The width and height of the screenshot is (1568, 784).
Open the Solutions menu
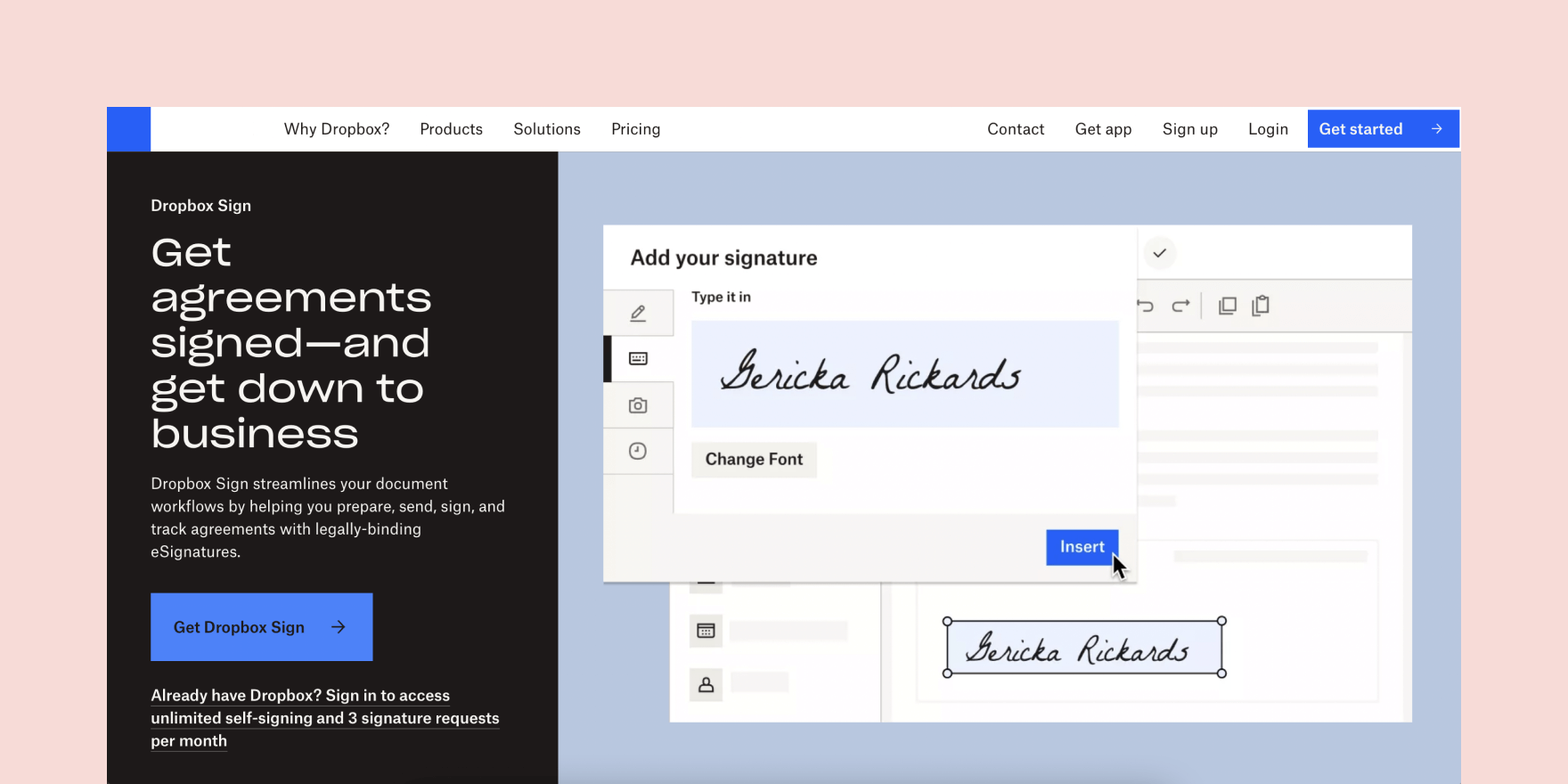pos(547,129)
